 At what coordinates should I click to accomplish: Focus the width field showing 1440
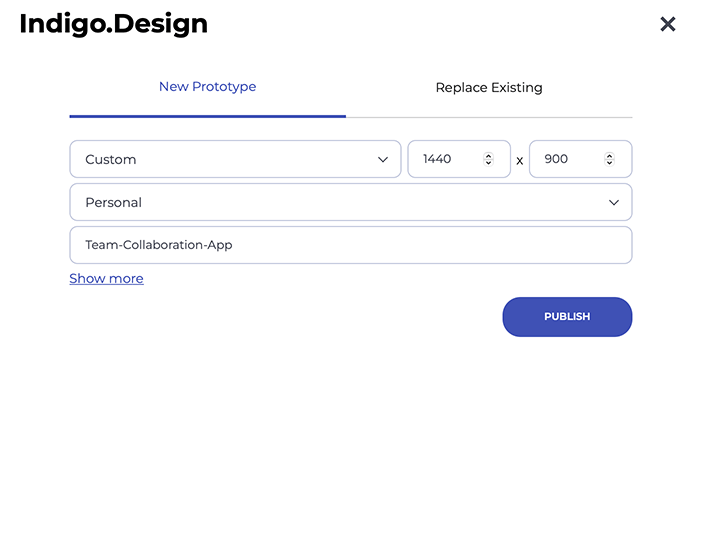459,159
